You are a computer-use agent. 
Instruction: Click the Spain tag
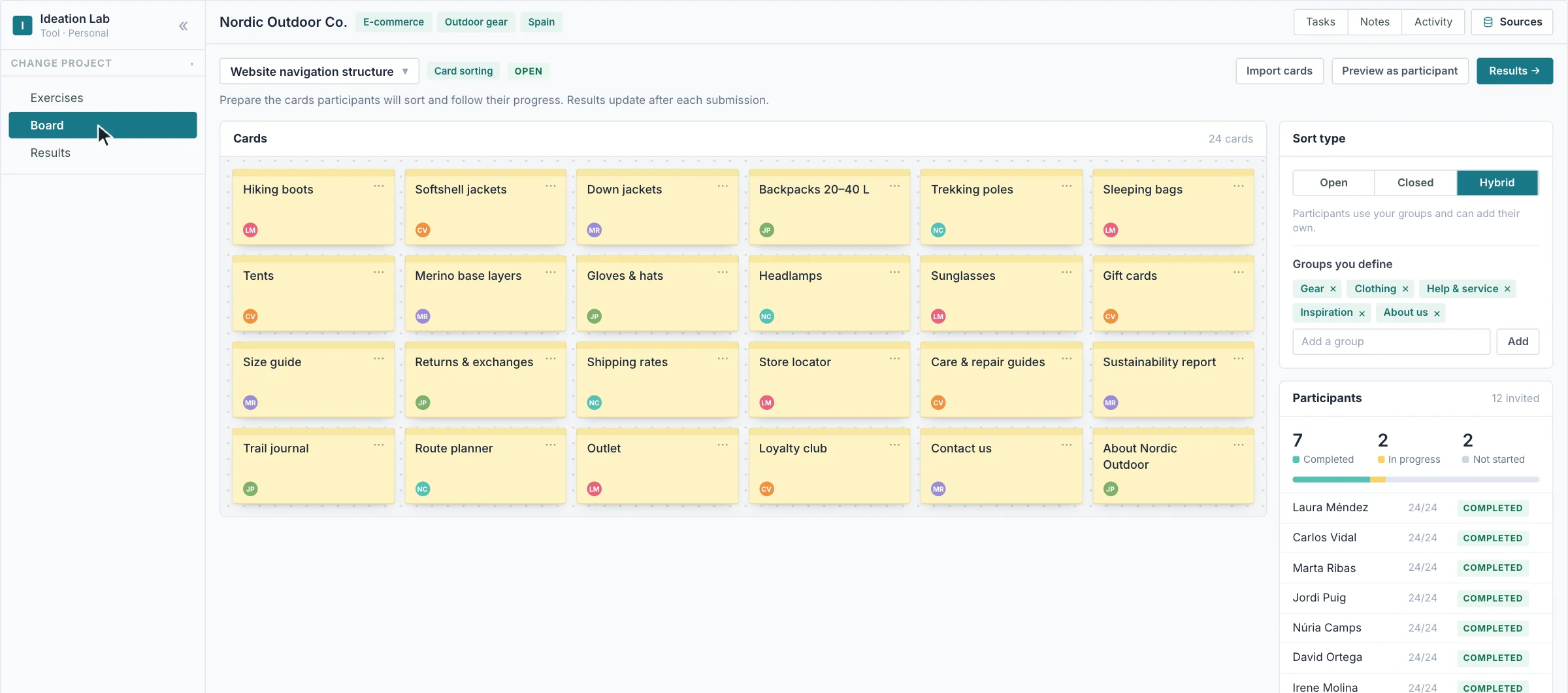pos(541,22)
